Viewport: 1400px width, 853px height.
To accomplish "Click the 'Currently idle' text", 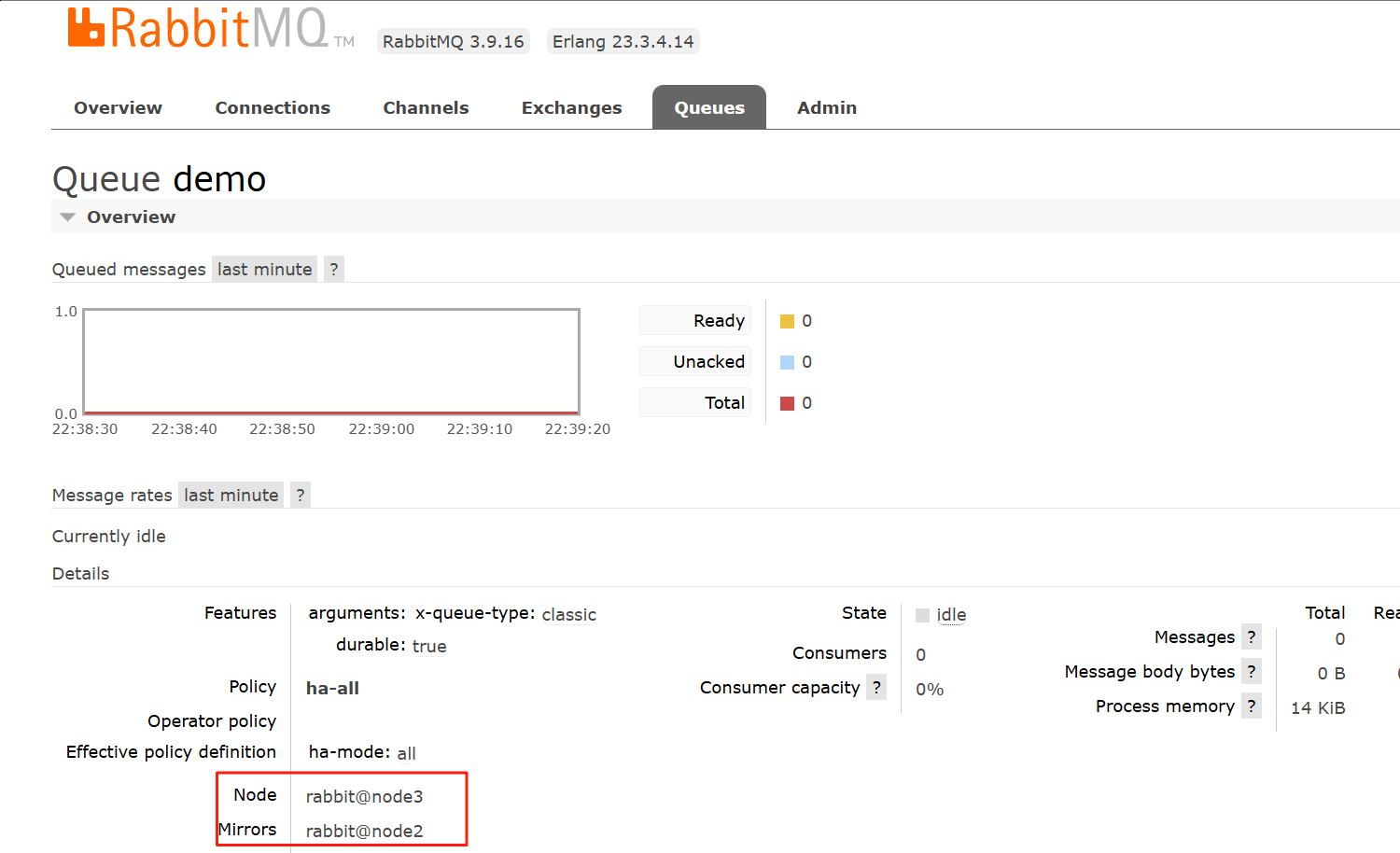I will (108, 536).
